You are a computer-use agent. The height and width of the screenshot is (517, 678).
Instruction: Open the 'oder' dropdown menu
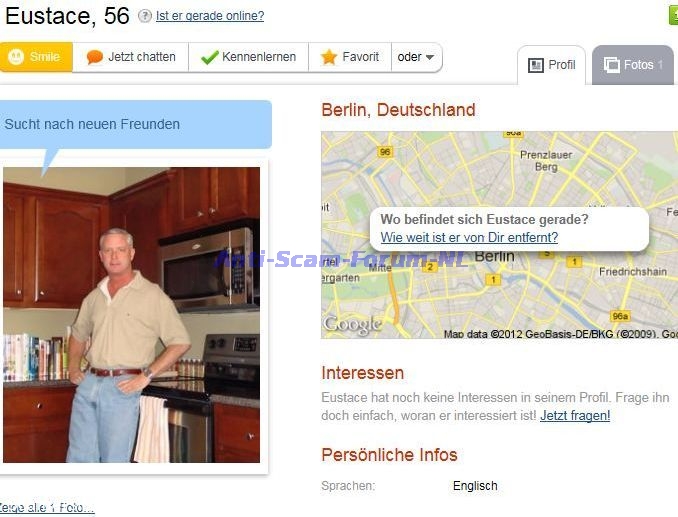pyautogui.click(x=416, y=57)
